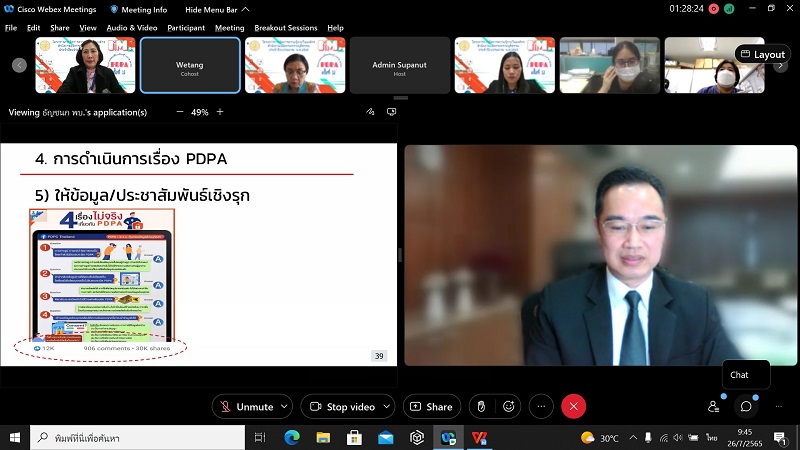Click the Share button
This screenshot has height=450, width=800.
click(431, 407)
